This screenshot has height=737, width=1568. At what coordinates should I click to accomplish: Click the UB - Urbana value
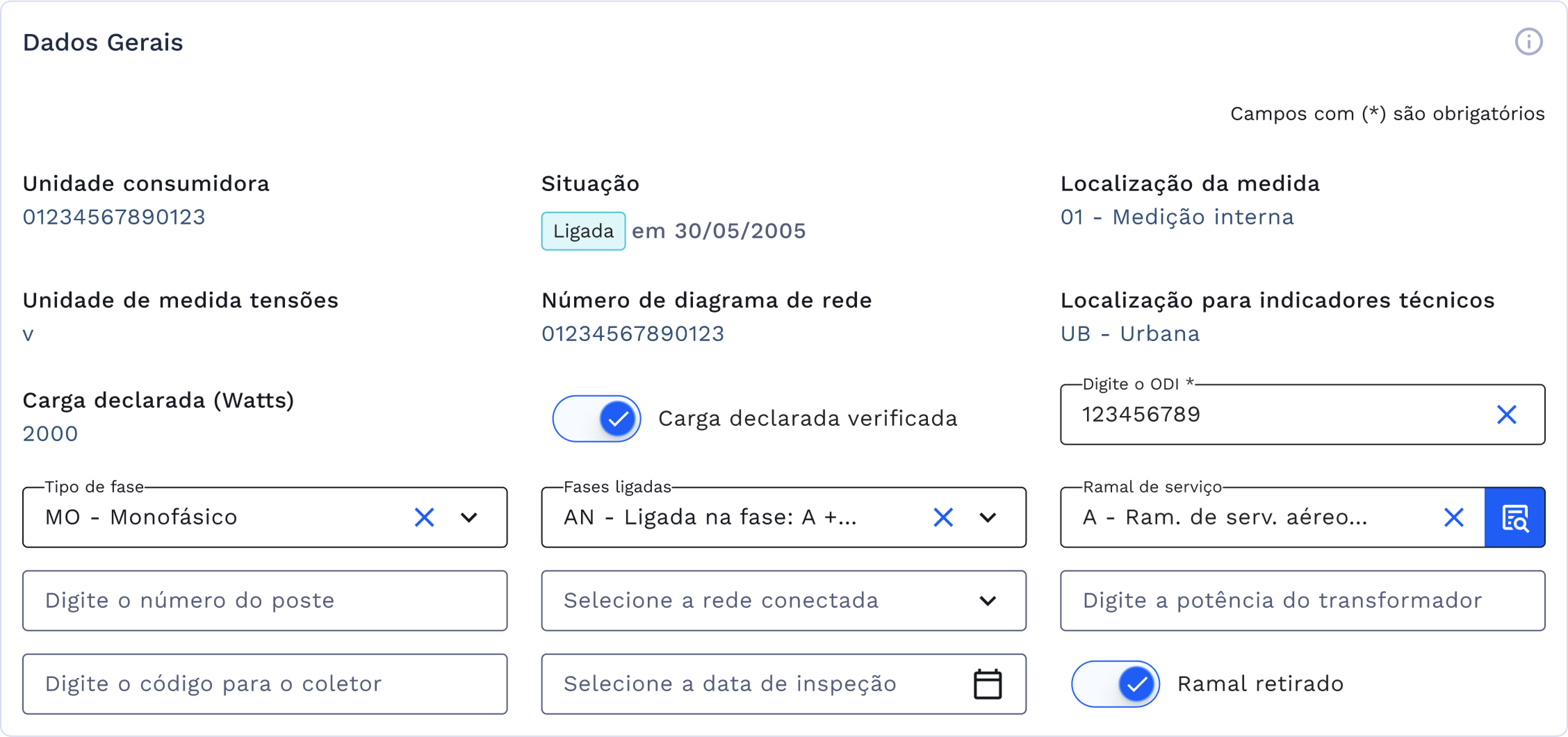pyautogui.click(x=1130, y=333)
